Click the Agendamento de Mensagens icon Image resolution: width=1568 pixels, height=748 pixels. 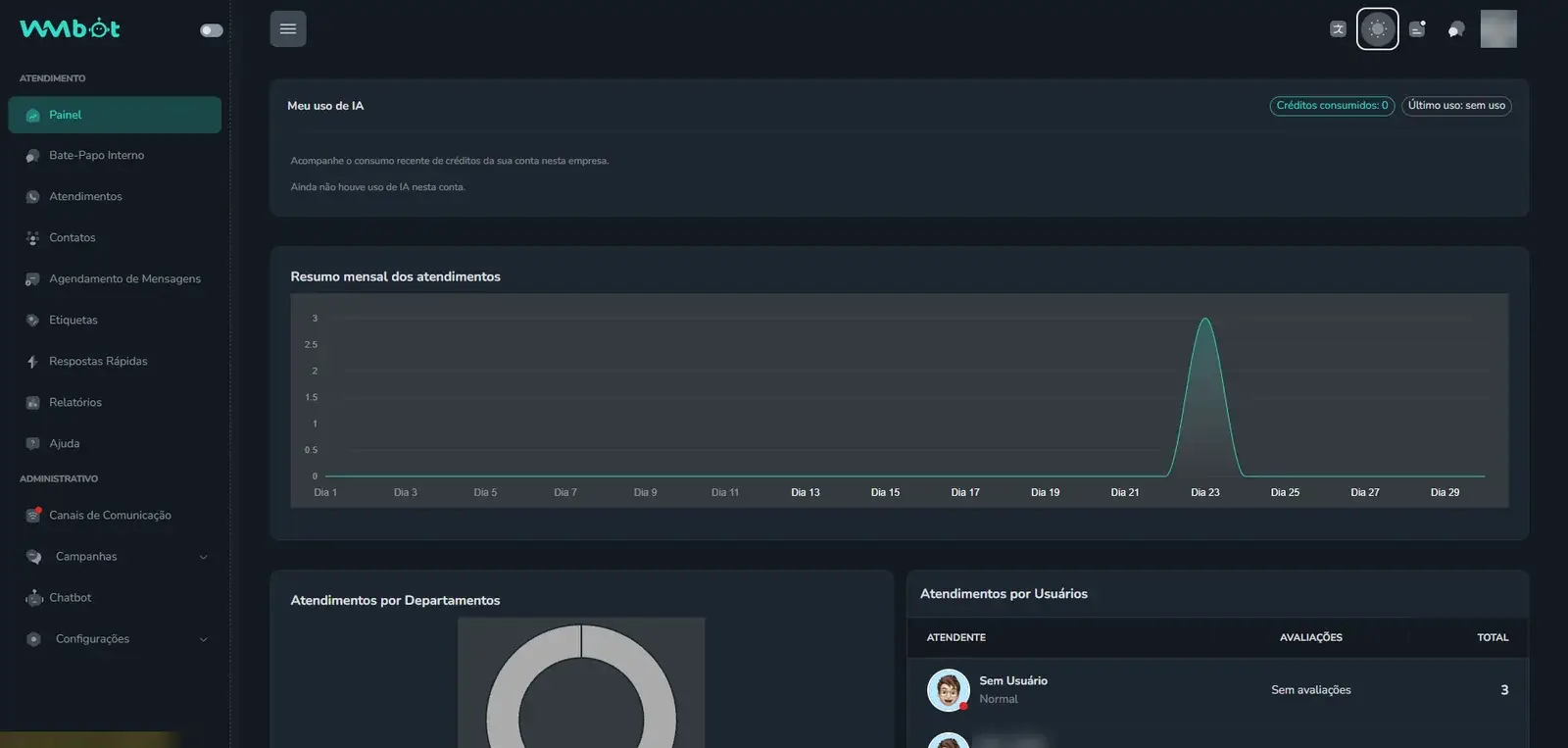click(32, 279)
